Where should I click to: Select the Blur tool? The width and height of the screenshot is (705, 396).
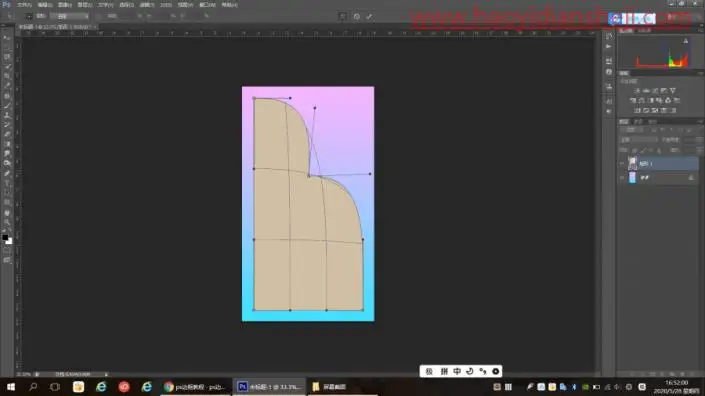[x=7, y=154]
